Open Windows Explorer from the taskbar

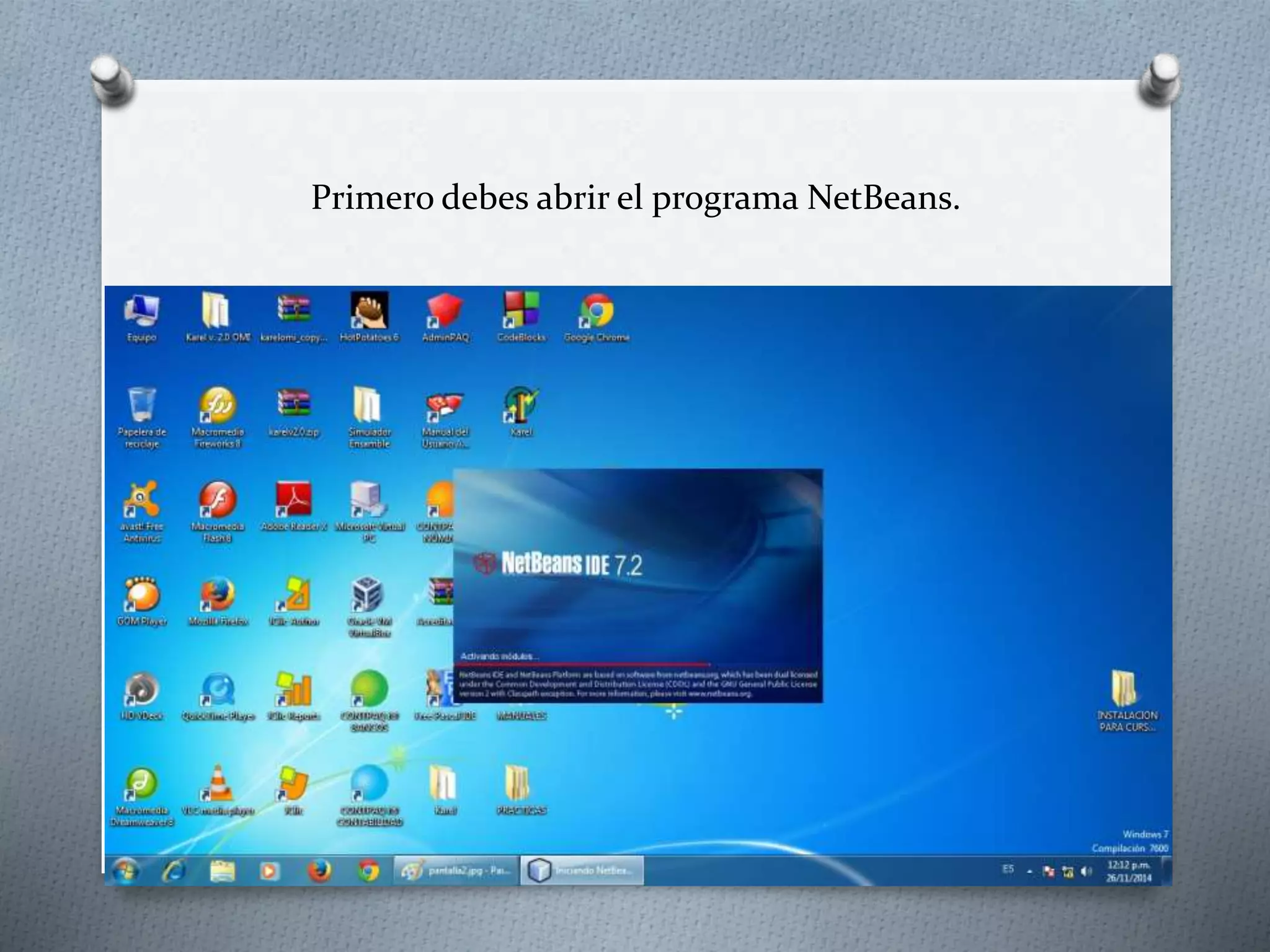[222, 871]
